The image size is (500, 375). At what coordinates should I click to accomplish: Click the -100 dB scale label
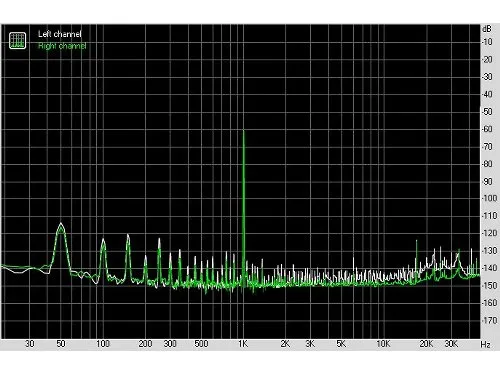[489, 198]
